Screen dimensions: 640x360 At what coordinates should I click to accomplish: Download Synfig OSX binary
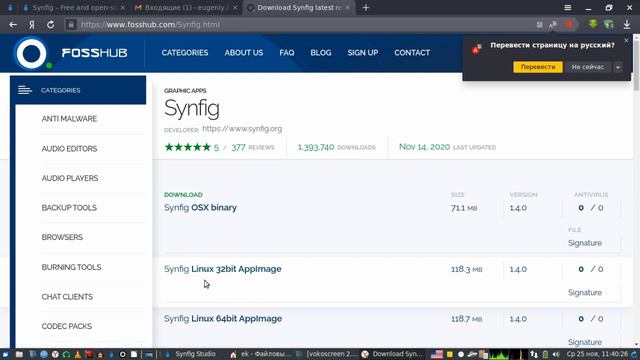[200, 208]
